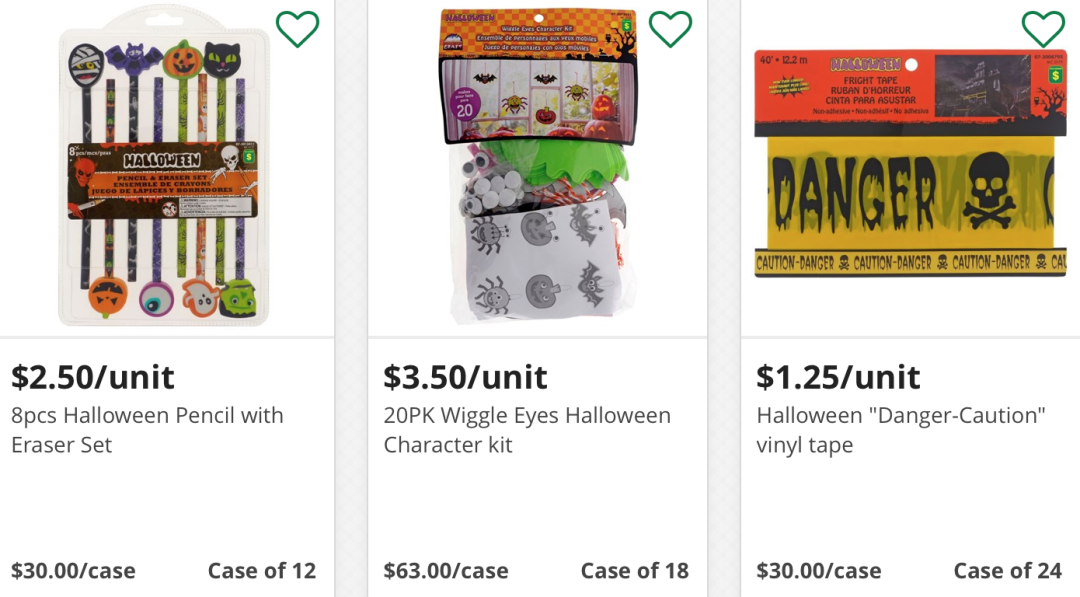The height and width of the screenshot is (597, 1080).
Task: Open the Wiggle Eyes kit product image
Action: pyautogui.click(x=538, y=170)
